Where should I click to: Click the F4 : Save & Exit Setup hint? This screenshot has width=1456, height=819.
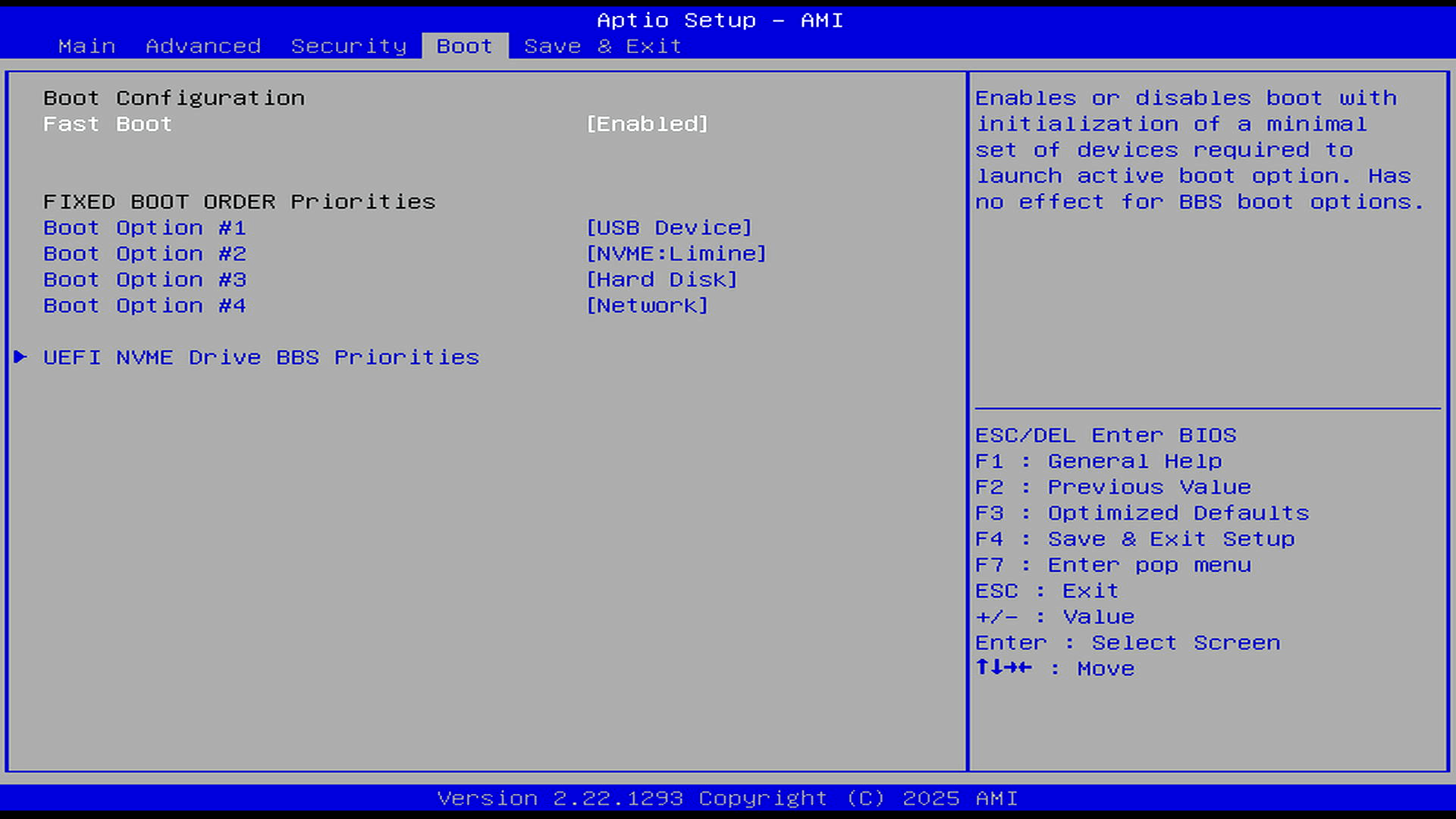point(1135,539)
